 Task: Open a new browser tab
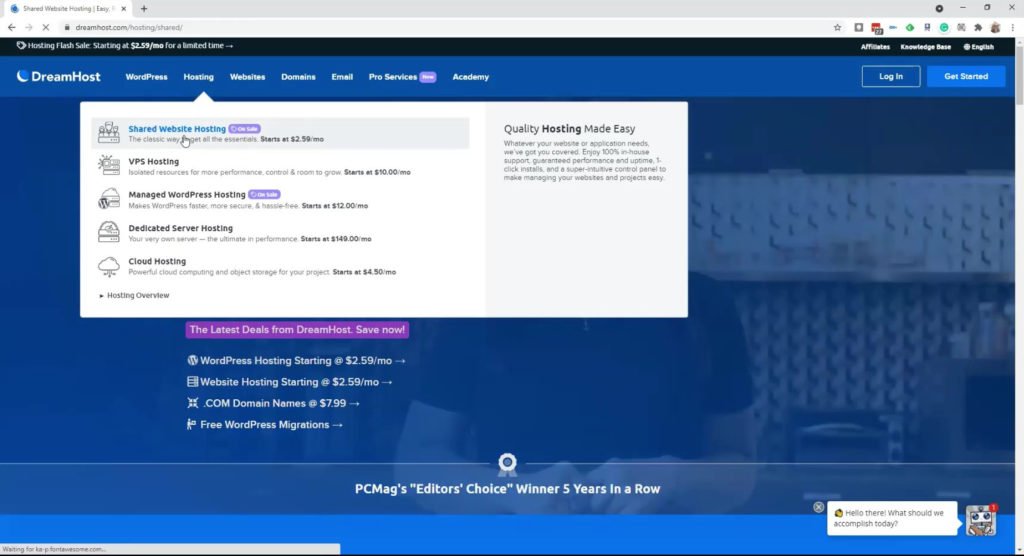[144, 8]
